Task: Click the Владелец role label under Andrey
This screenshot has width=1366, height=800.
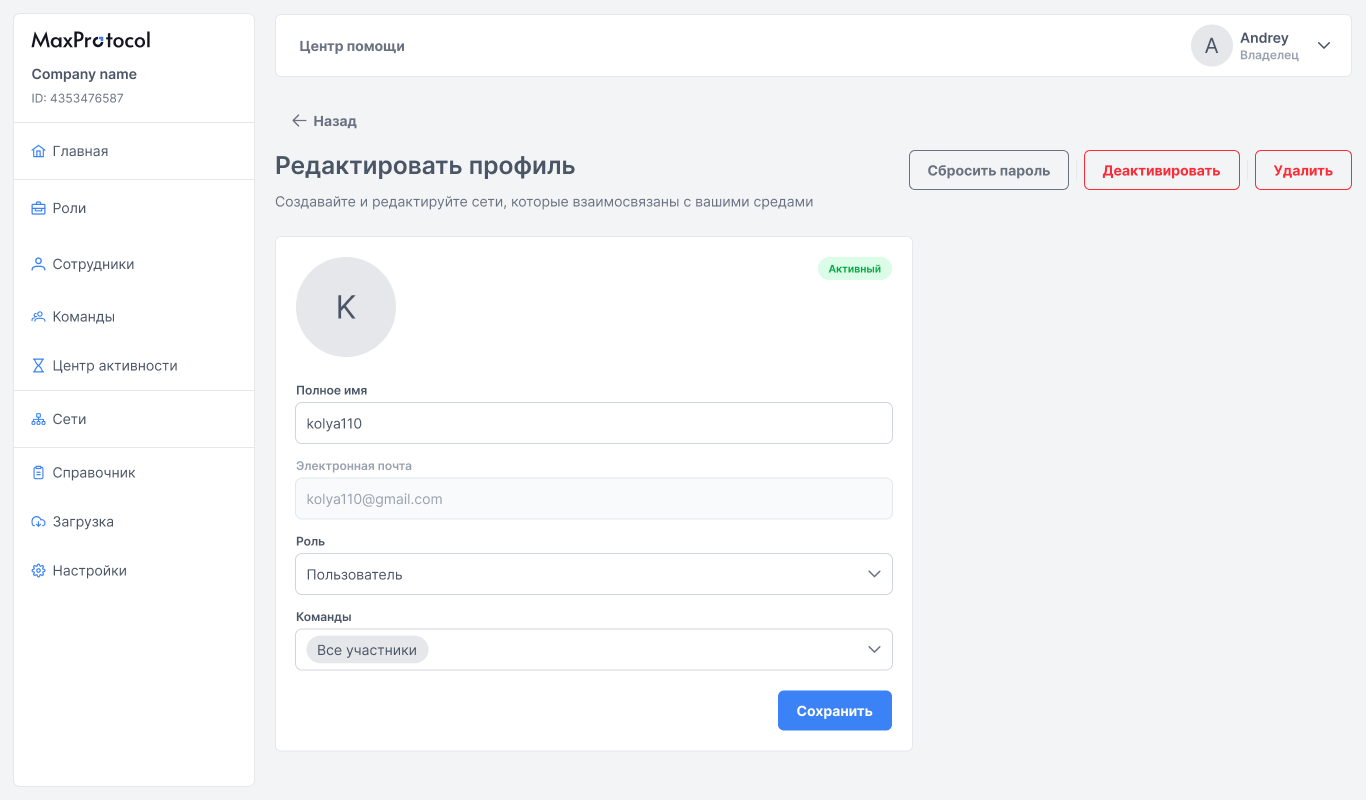Action: [1269, 56]
